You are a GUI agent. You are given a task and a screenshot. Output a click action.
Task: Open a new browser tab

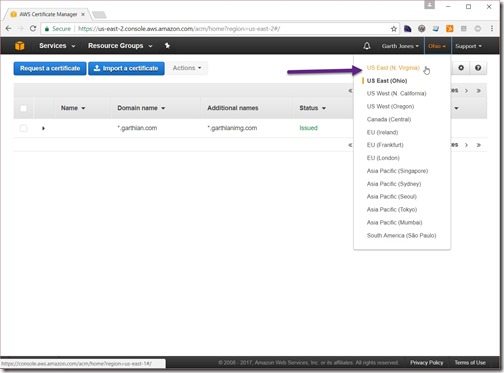[99, 15]
